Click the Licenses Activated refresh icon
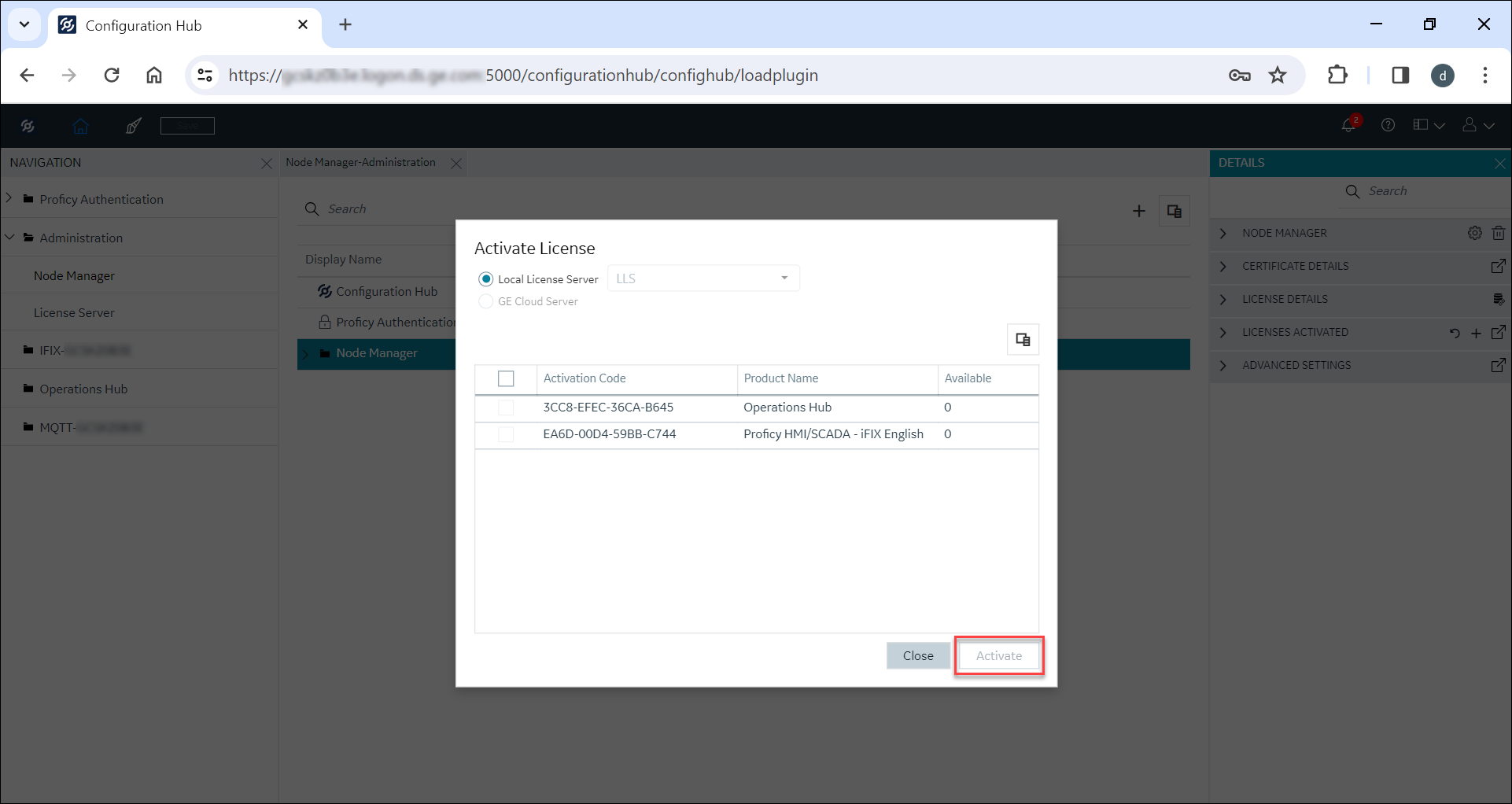This screenshot has width=1512, height=804. [x=1455, y=333]
